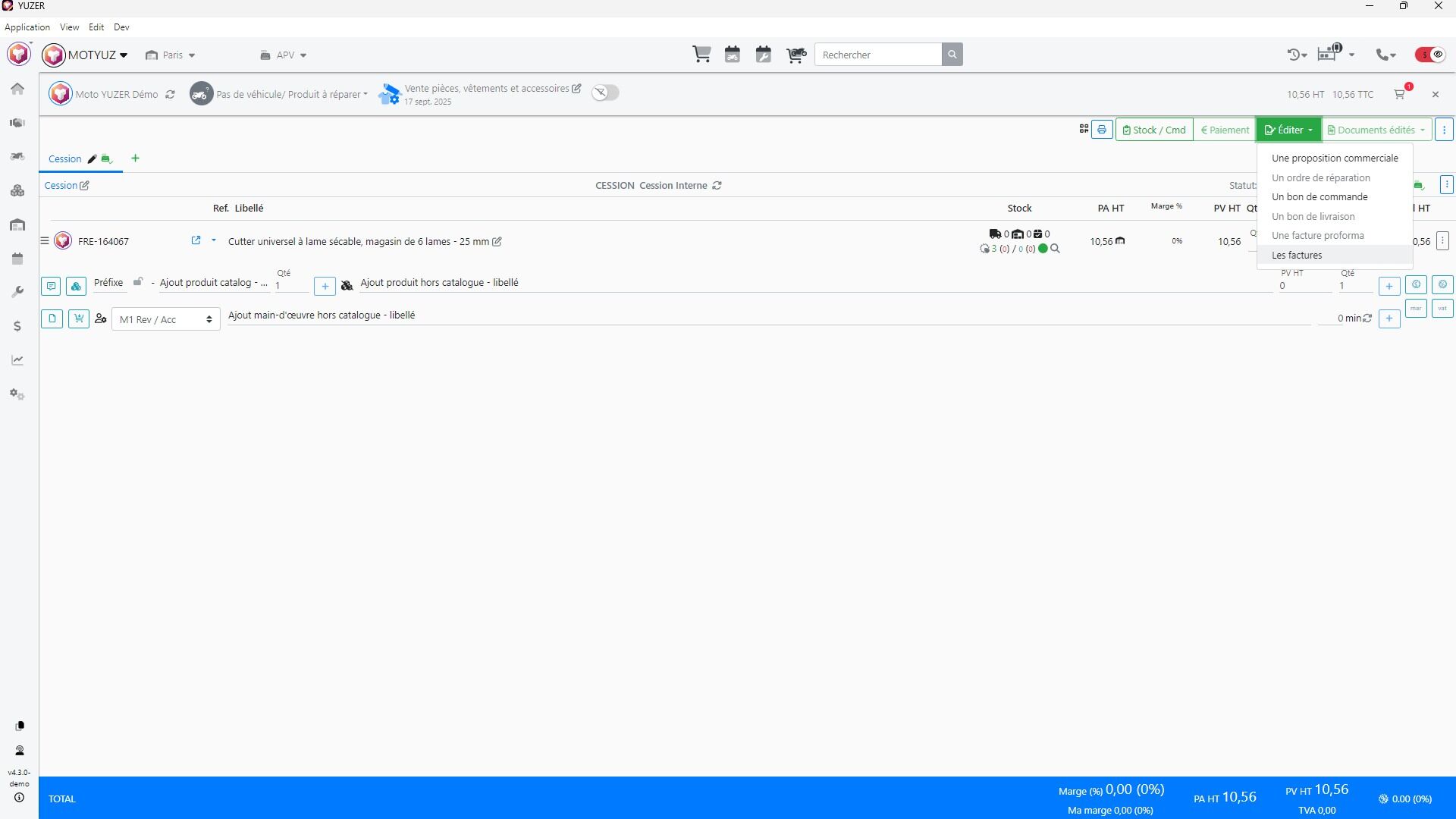This screenshot has width=1456, height=819.
Task: Click the Rechercher search field
Action: pos(877,55)
